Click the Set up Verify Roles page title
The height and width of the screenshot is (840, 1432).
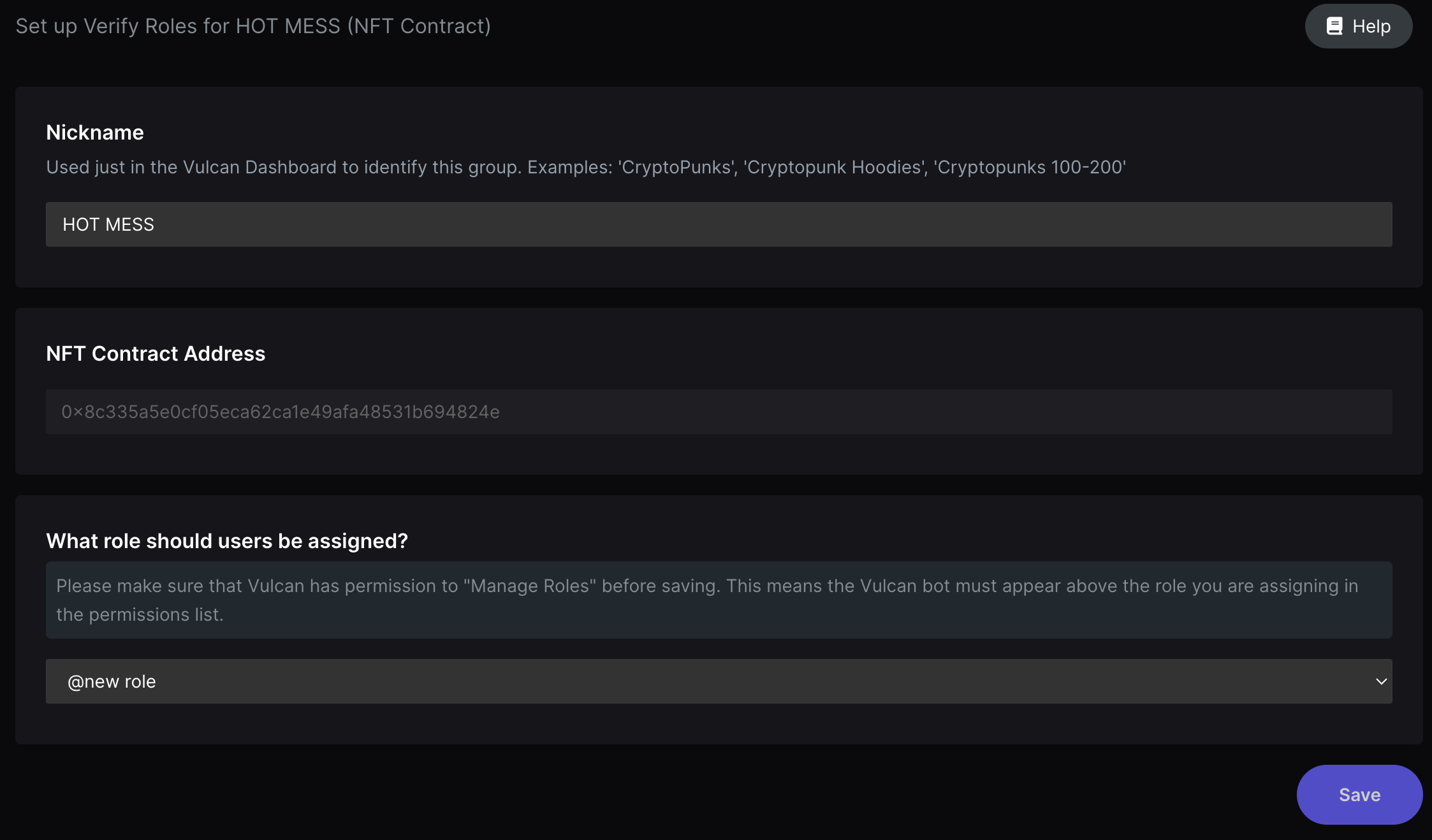click(253, 26)
